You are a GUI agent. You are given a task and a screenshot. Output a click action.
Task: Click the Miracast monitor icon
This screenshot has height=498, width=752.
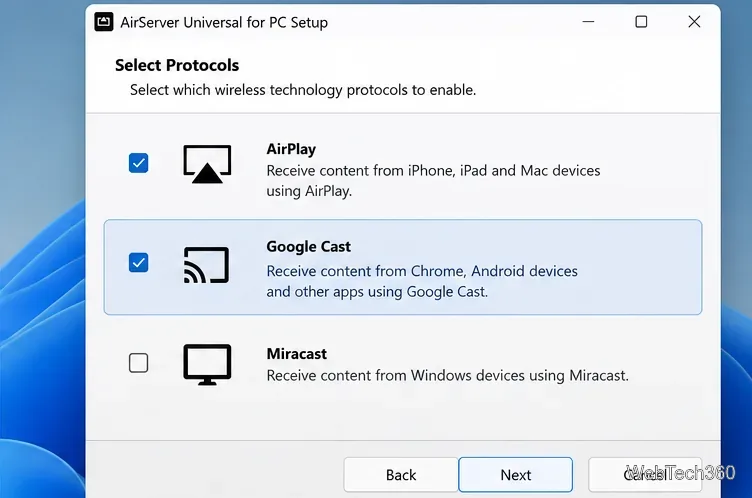coord(207,365)
